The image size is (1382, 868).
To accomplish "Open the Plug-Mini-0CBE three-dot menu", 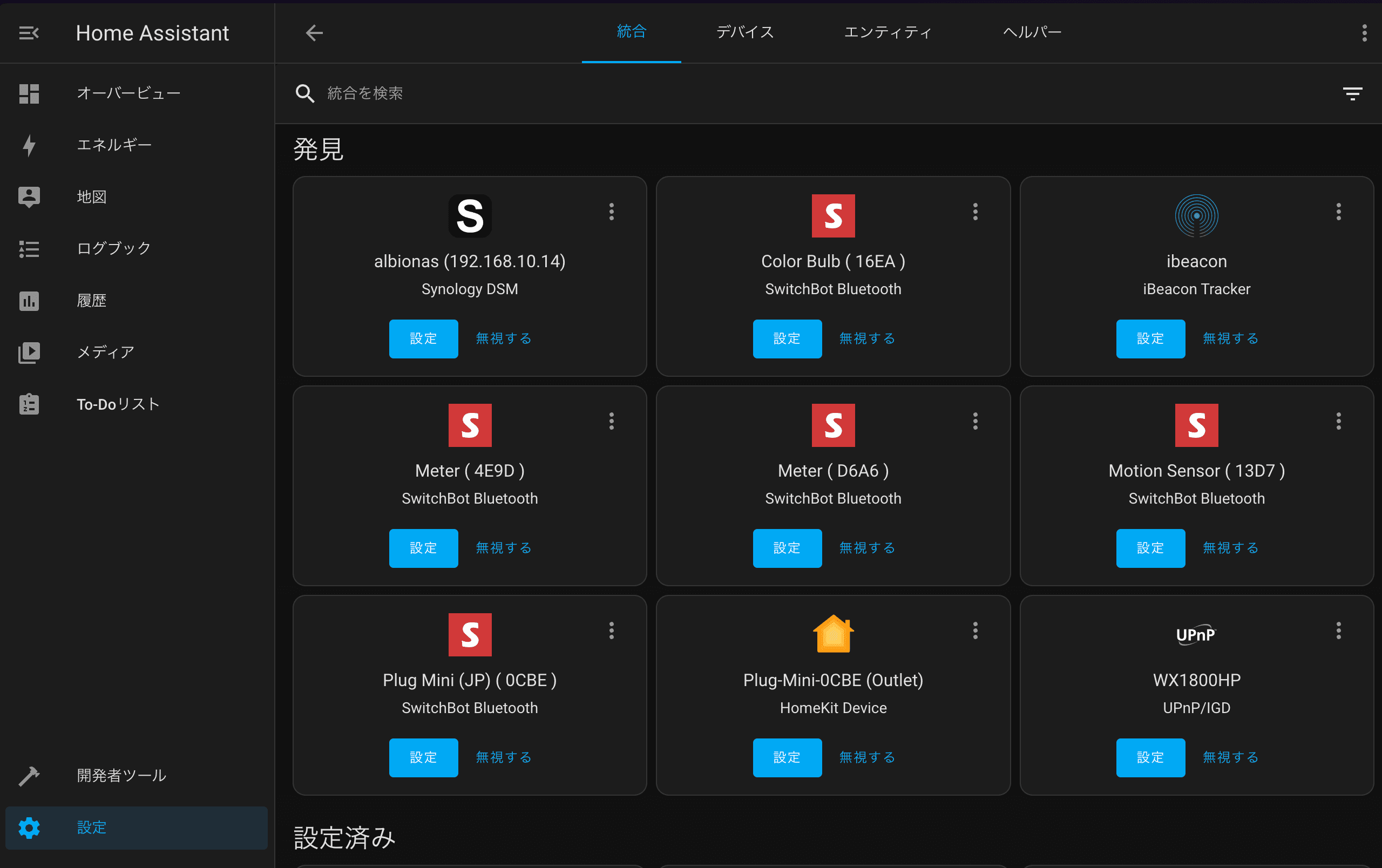I will point(974,630).
